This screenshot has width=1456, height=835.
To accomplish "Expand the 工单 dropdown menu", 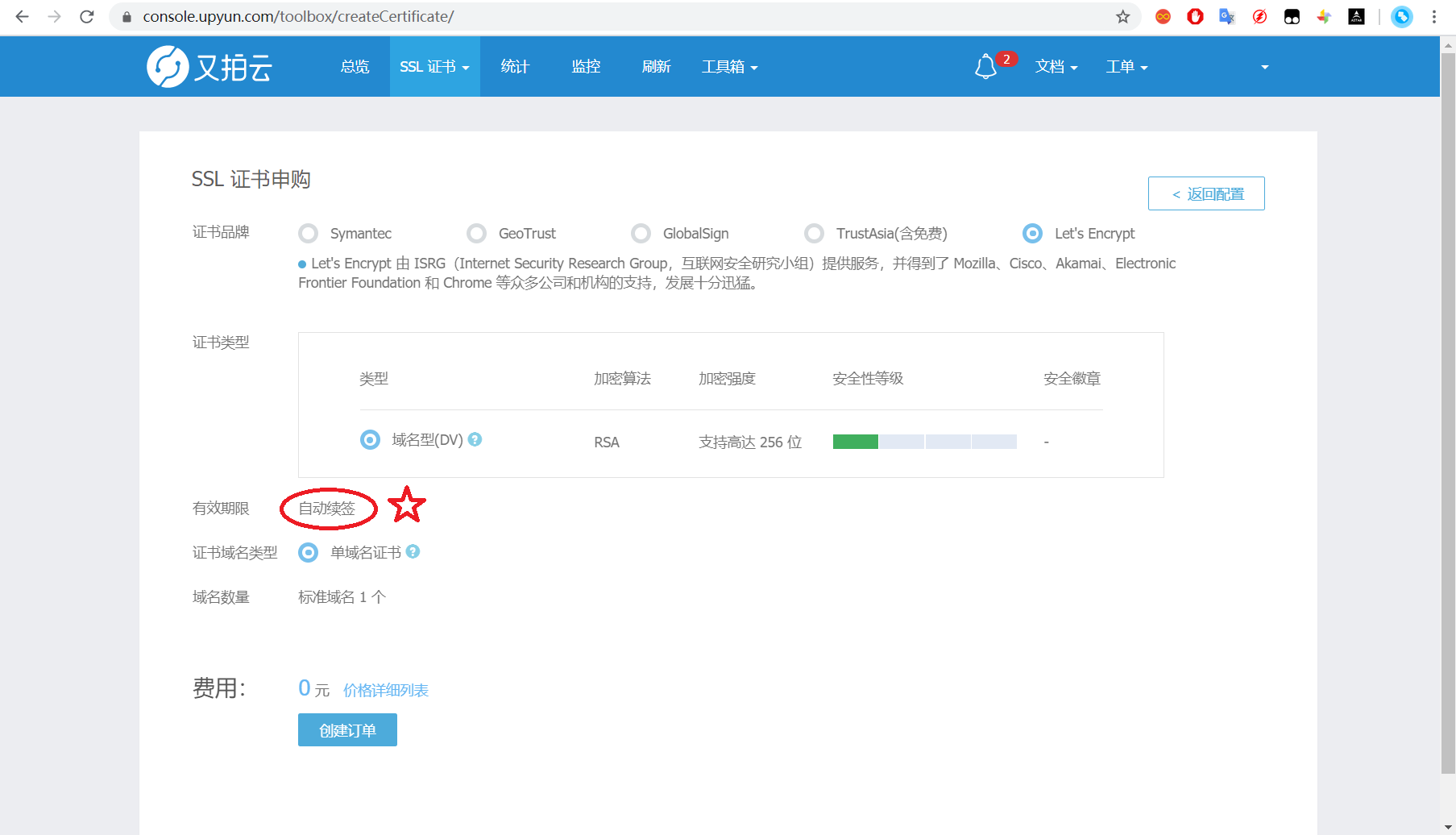I will [1127, 67].
